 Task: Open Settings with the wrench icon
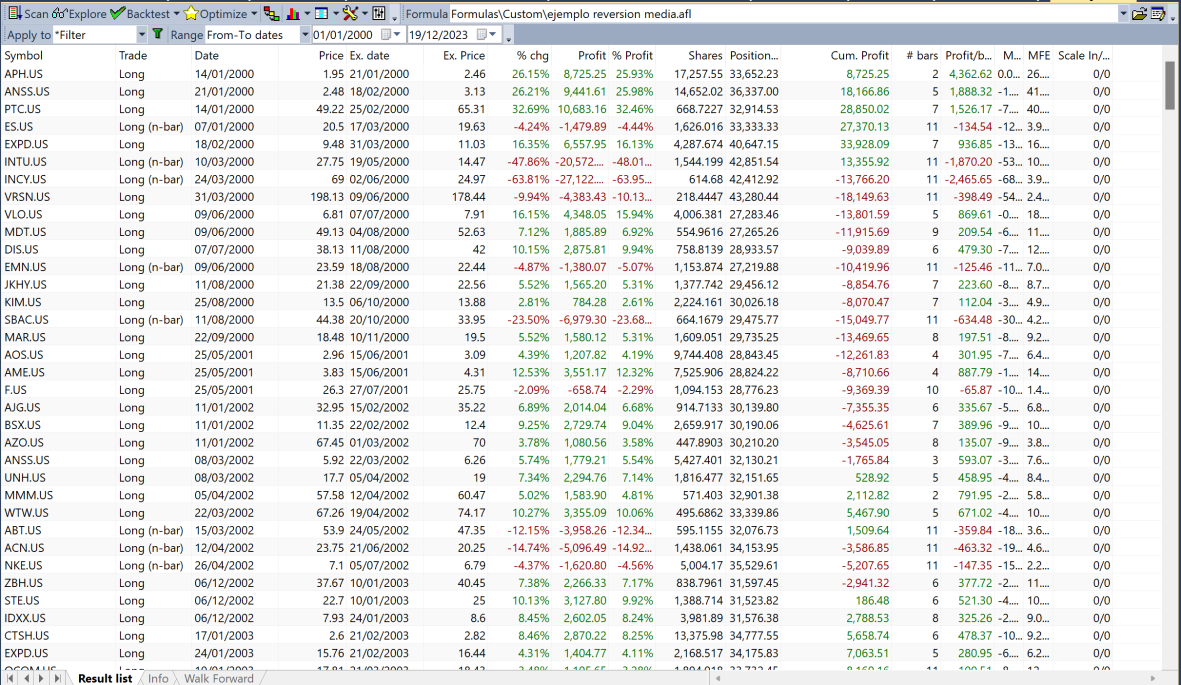350,14
